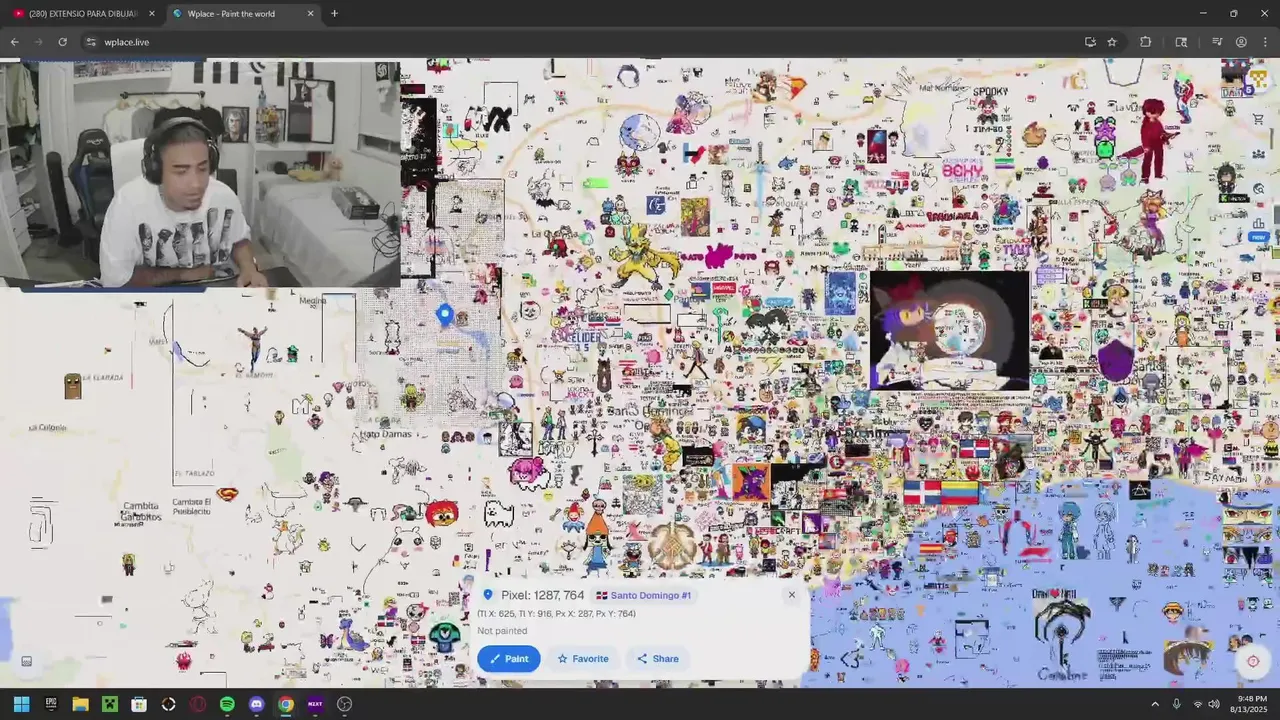Open a new browser tab
Viewport: 1280px width, 720px height.
pos(334,14)
